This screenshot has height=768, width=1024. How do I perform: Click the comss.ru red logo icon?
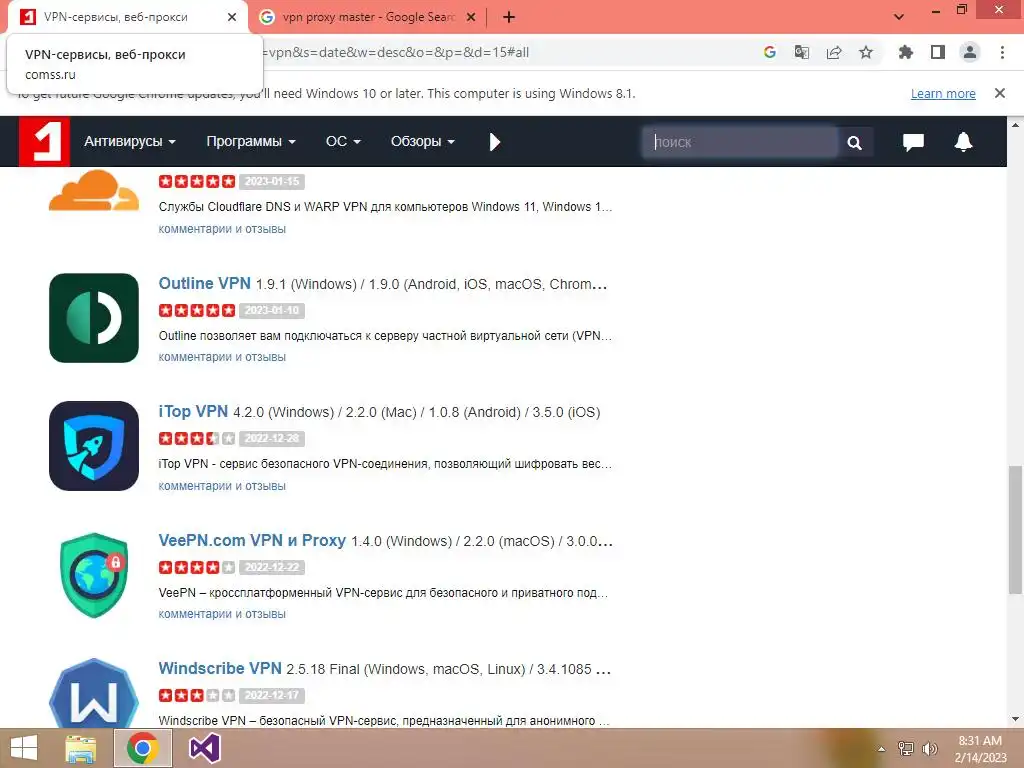click(x=44, y=141)
